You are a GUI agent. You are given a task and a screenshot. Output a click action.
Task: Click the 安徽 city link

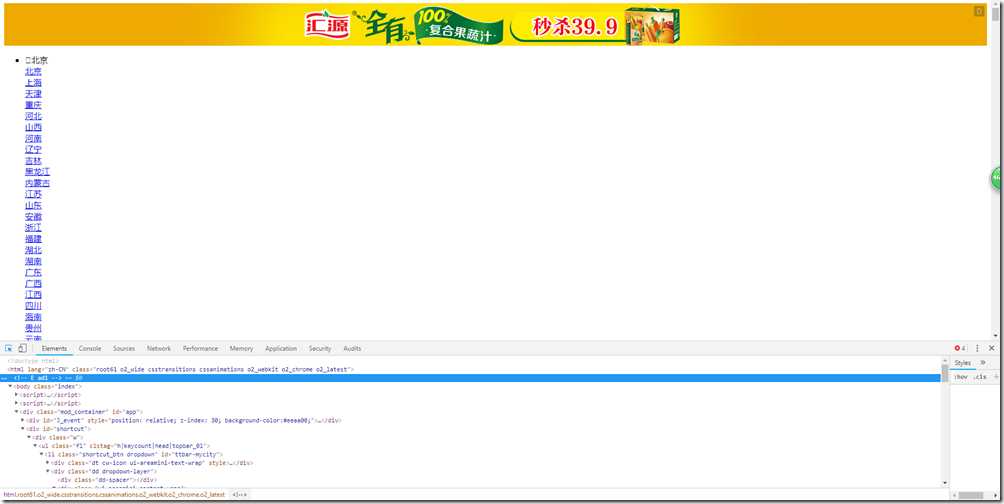click(33, 216)
